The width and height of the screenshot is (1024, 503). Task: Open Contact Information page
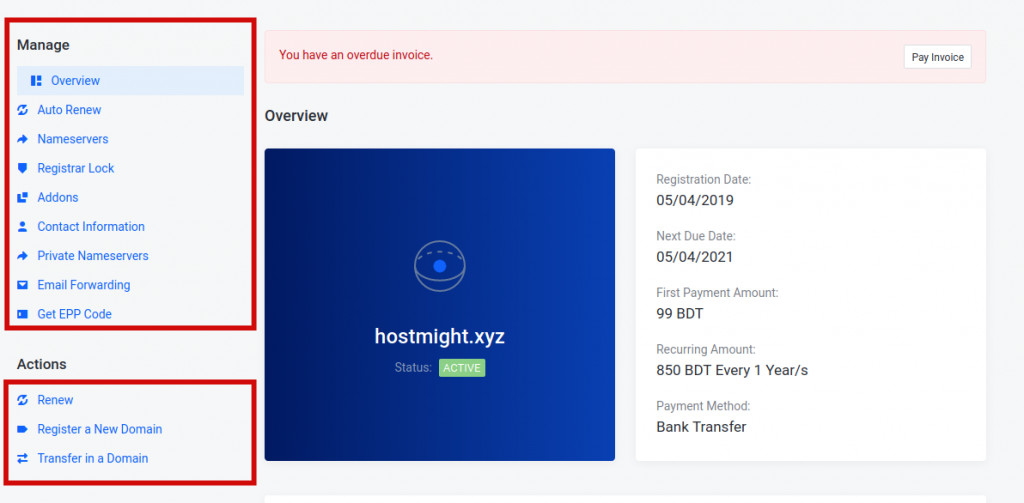tap(91, 227)
